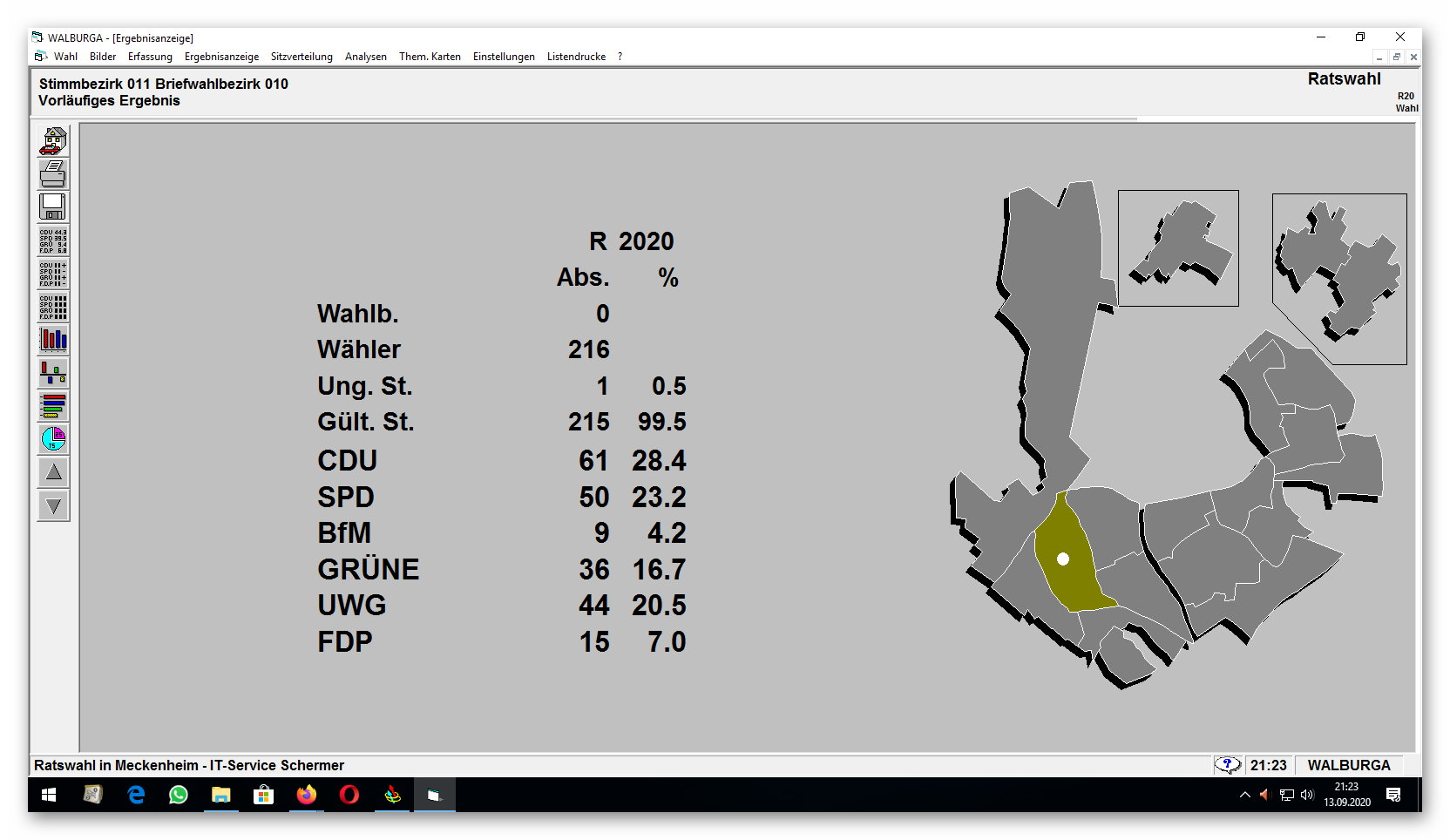Open the Them. Karten menu
This screenshot has width=1450, height=840.
430,57
